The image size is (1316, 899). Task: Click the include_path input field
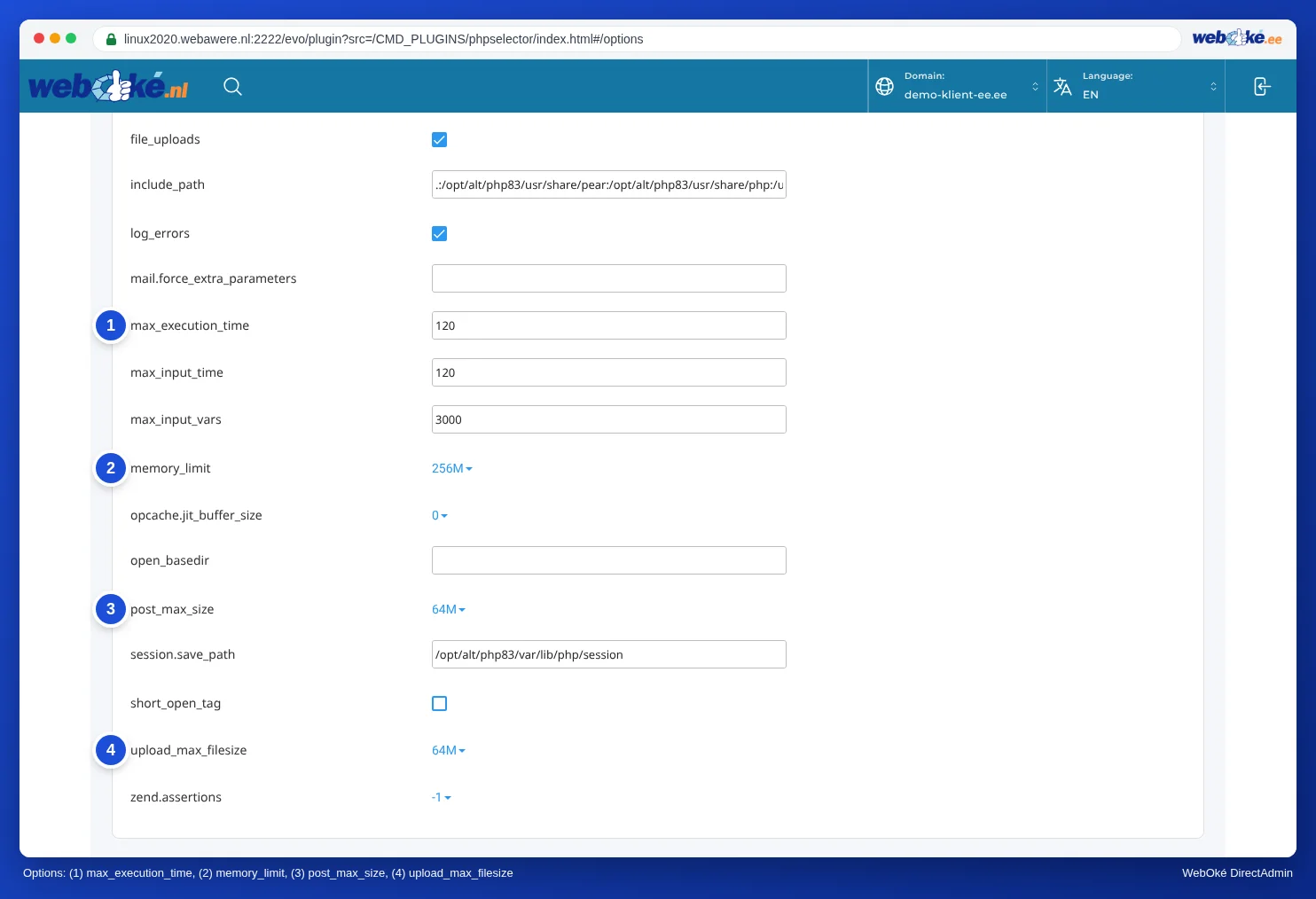[x=609, y=184]
